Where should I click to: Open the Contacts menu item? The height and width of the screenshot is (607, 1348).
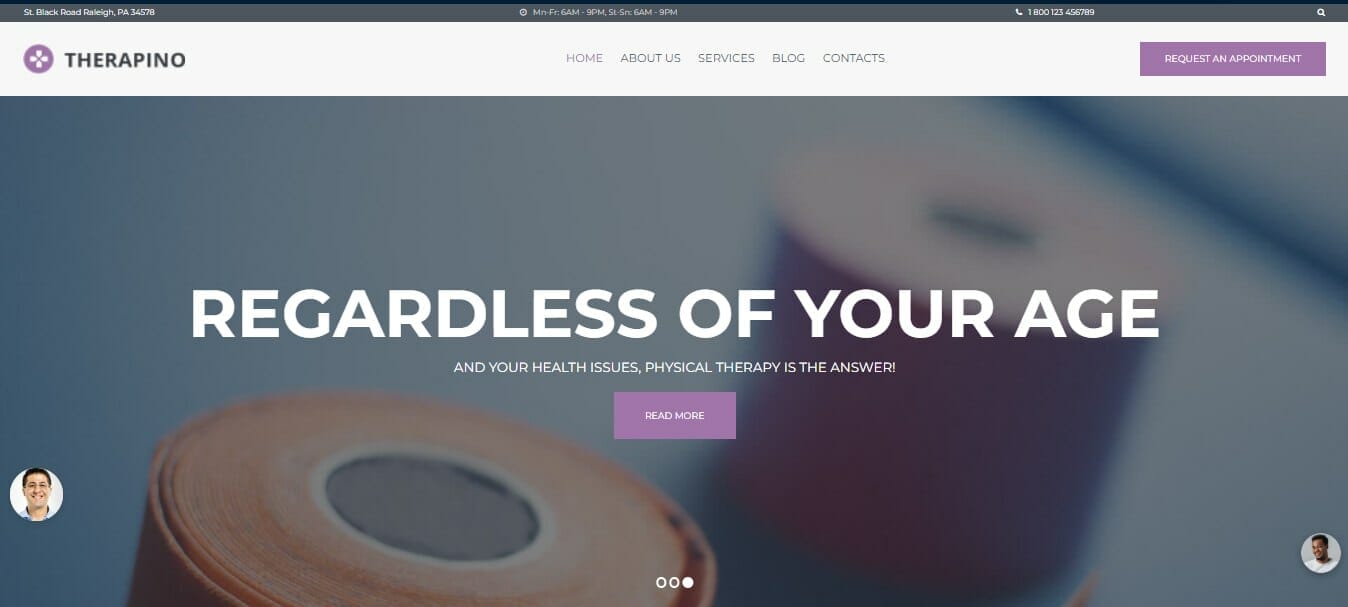pos(854,58)
